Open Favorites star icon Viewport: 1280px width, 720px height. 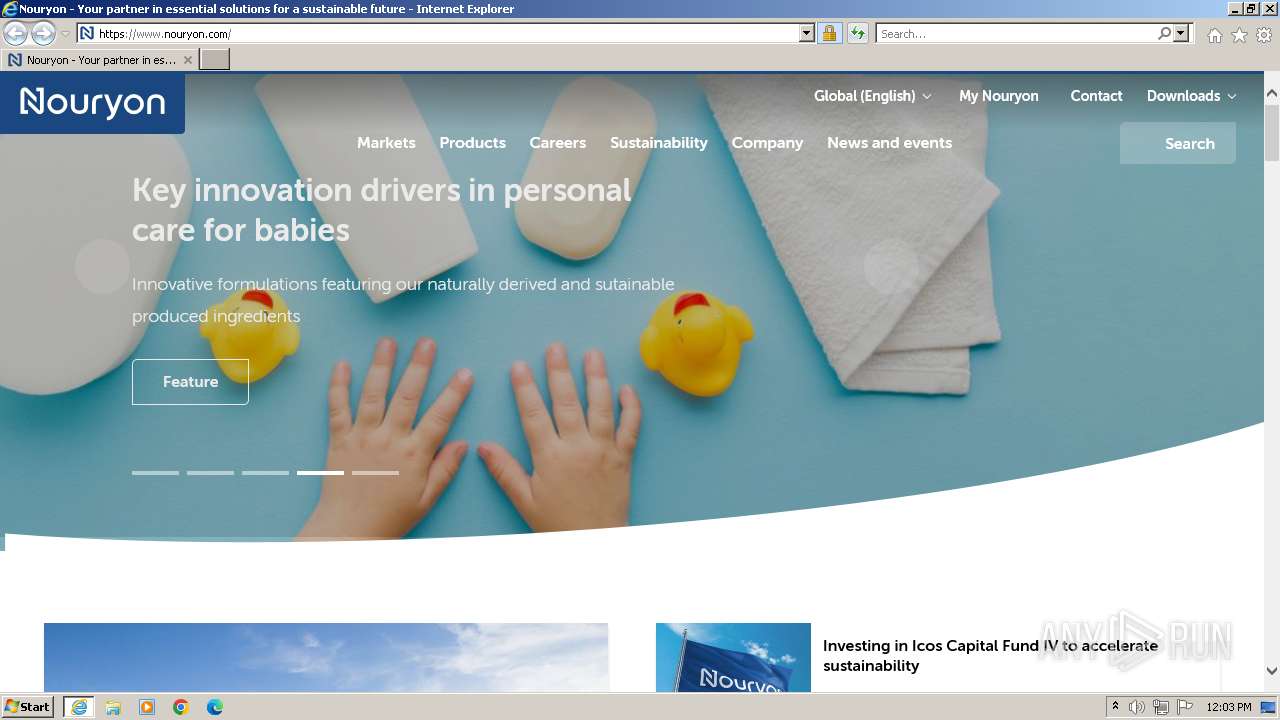[x=1239, y=35]
